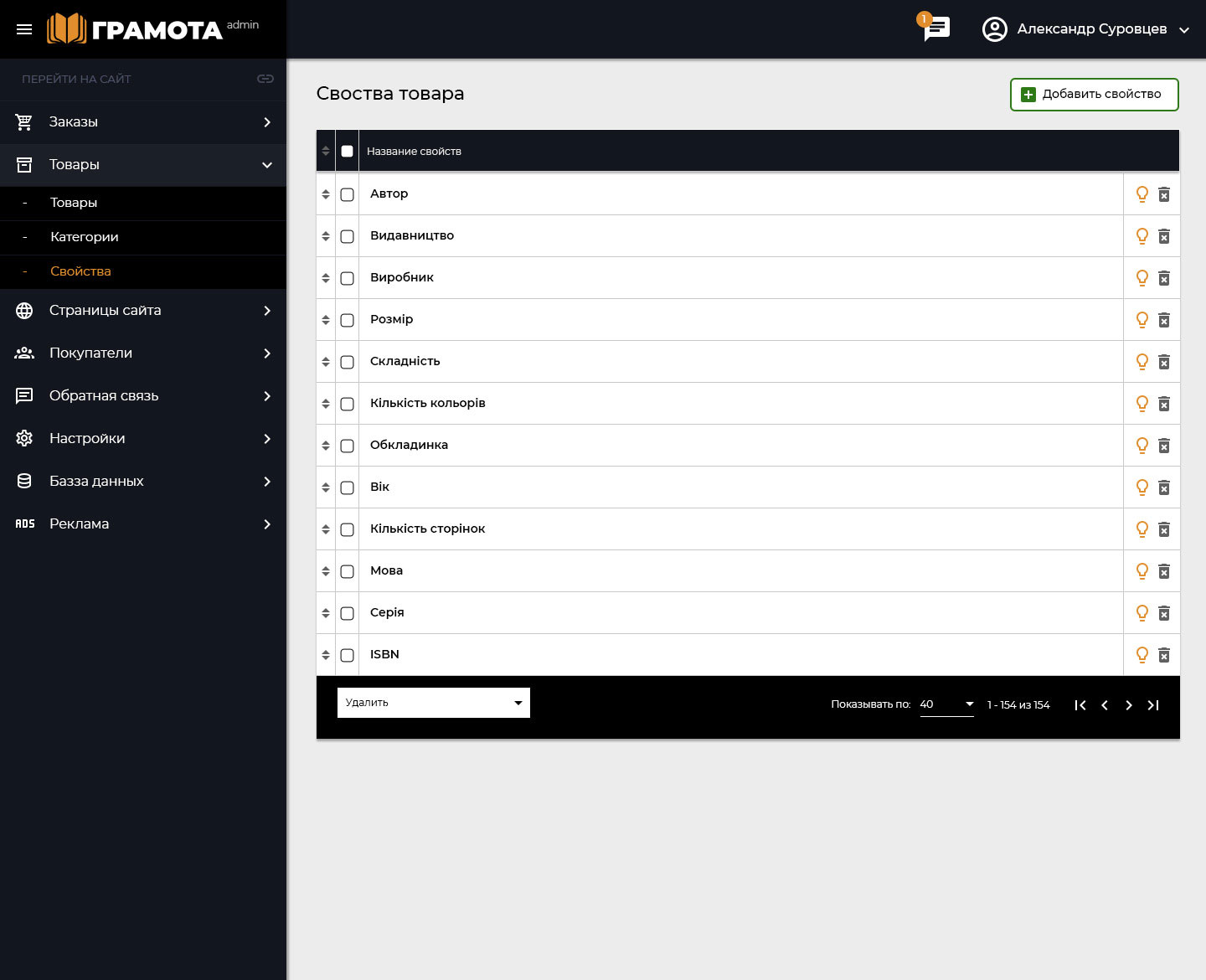Expand the Реклама chevron

tap(267, 524)
